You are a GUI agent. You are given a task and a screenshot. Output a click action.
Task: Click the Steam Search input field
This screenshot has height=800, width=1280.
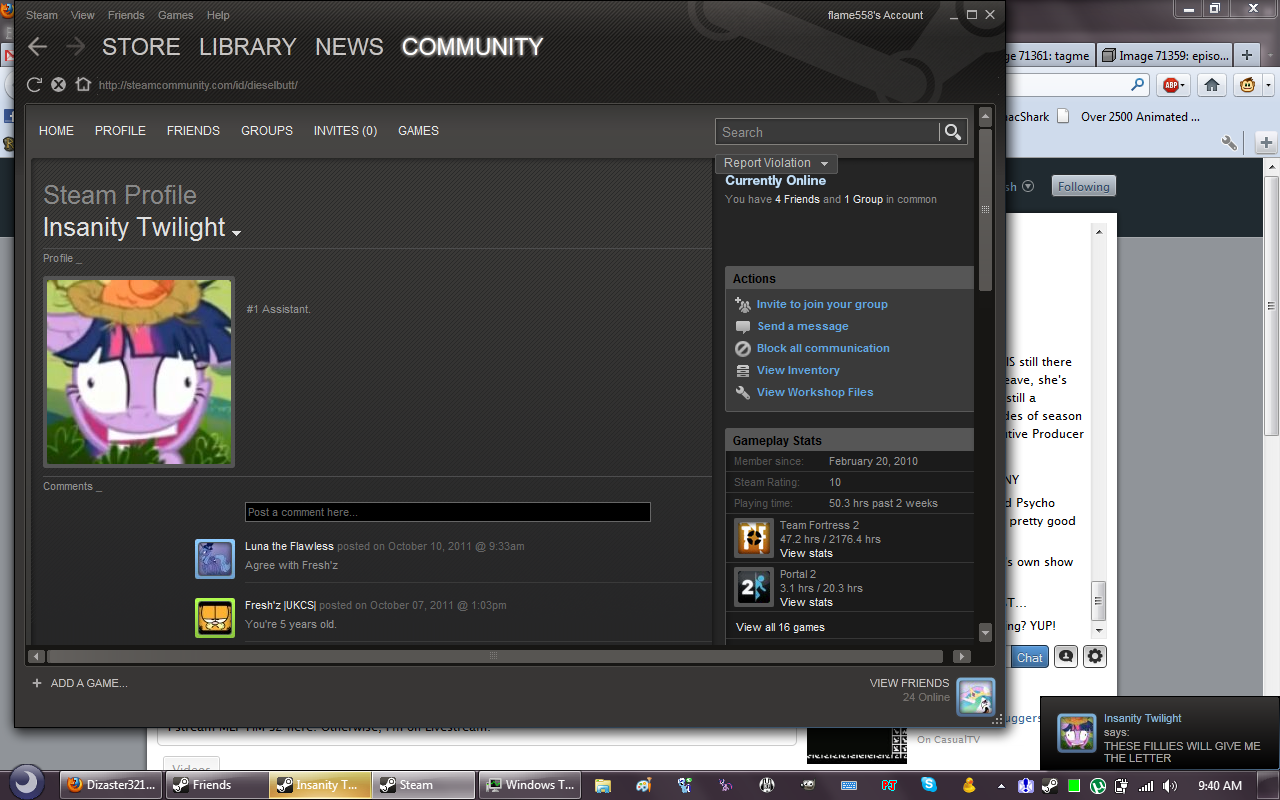827,132
